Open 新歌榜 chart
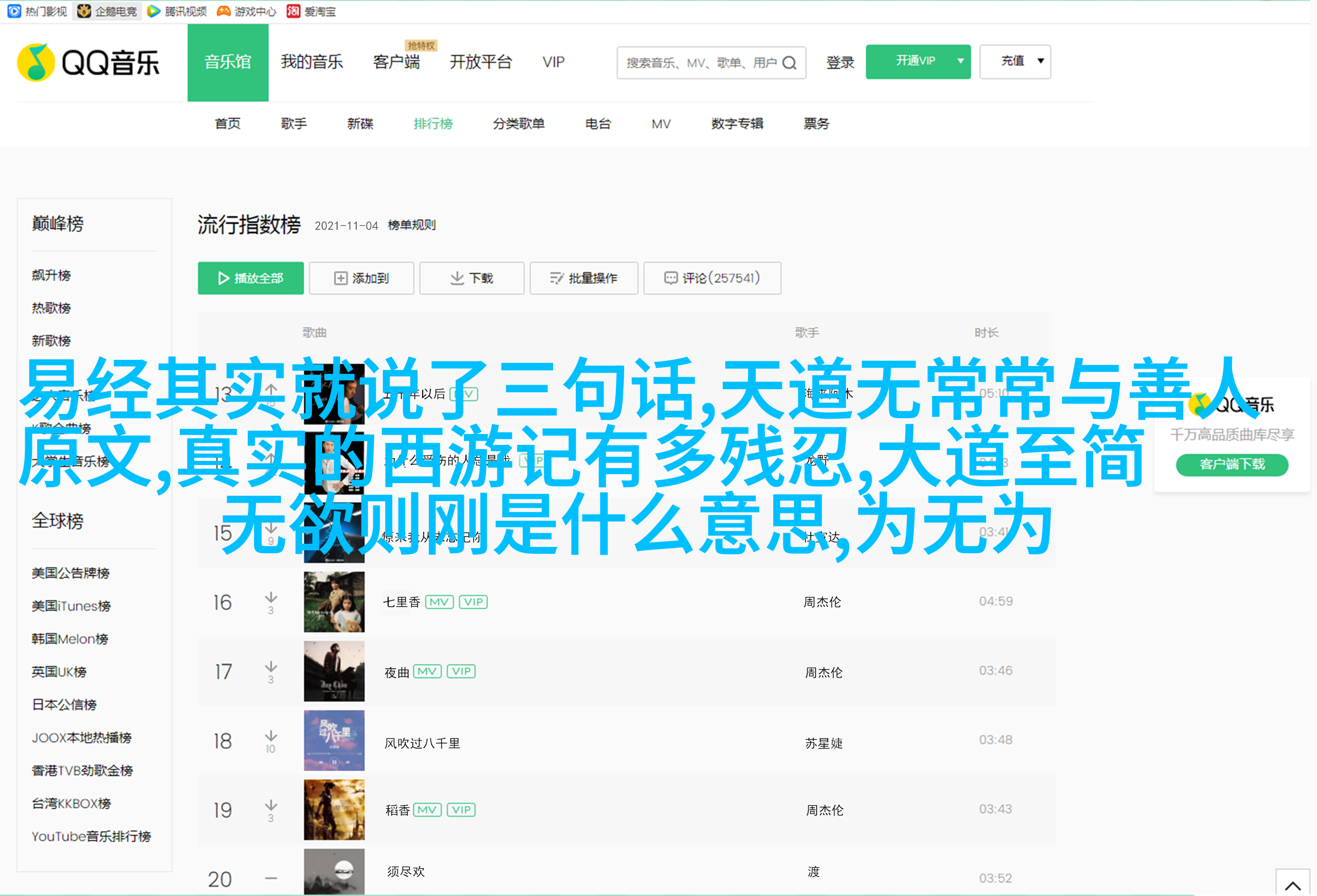The width and height of the screenshot is (1317, 896). click(x=52, y=341)
